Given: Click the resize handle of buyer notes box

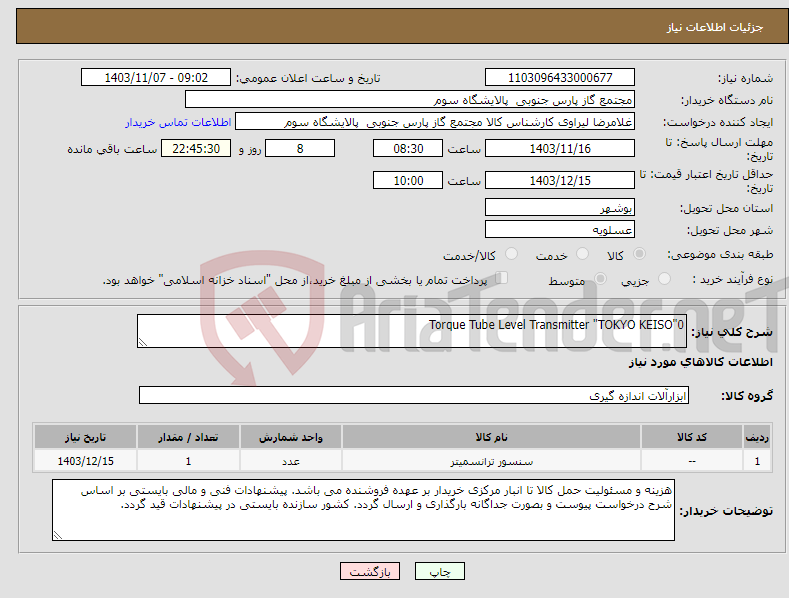Looking at the screenshot, I should pyautogui.click(x=57, y=536).
